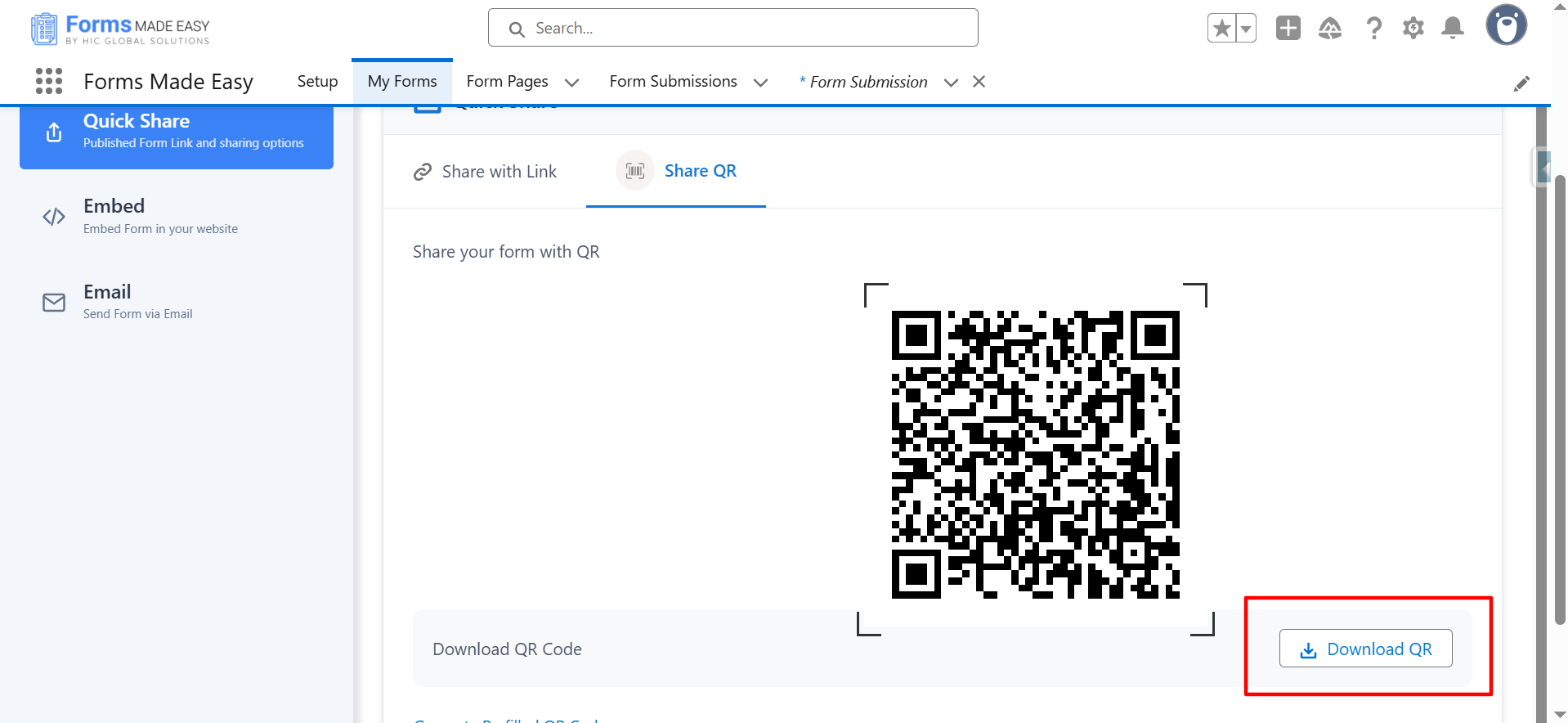
Task: Expand the Form Submissions dropdown chevron
Action: (760, 83)
